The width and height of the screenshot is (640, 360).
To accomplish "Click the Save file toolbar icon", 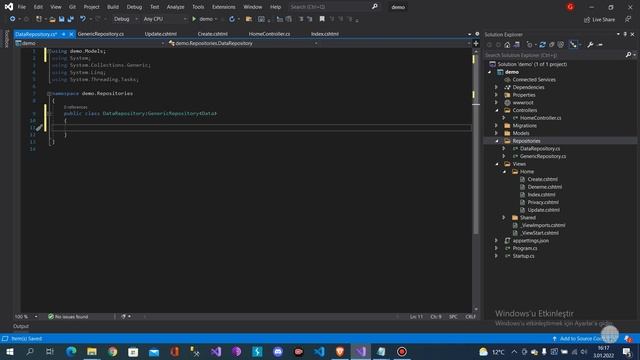I will coord(62,19).
